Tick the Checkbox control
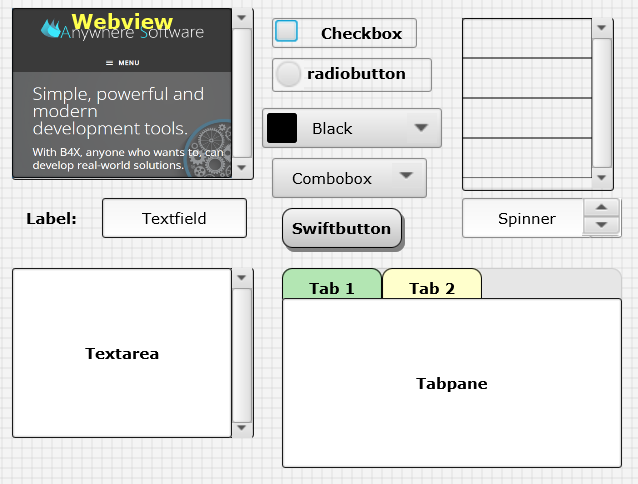This screenshot has width=638, height=484. (286, 31)
